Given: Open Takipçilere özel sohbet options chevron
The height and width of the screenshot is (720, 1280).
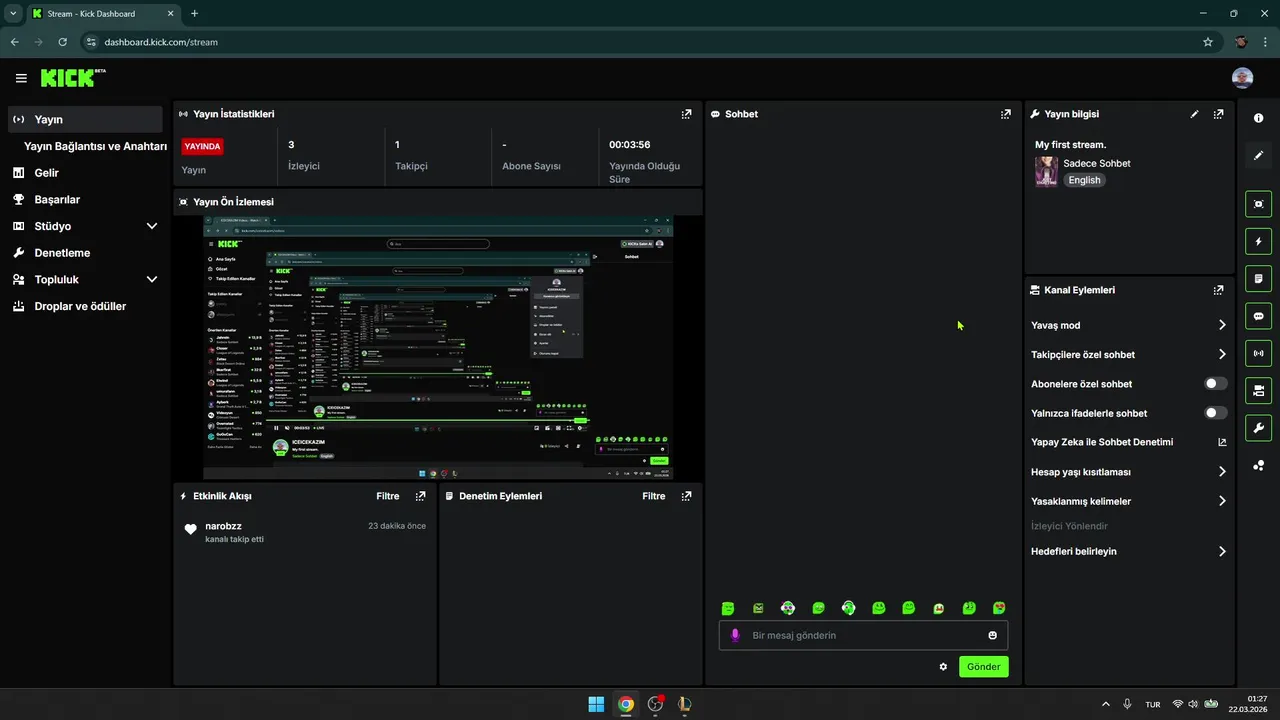Looking at the screenshot, I should (1222, 354).
